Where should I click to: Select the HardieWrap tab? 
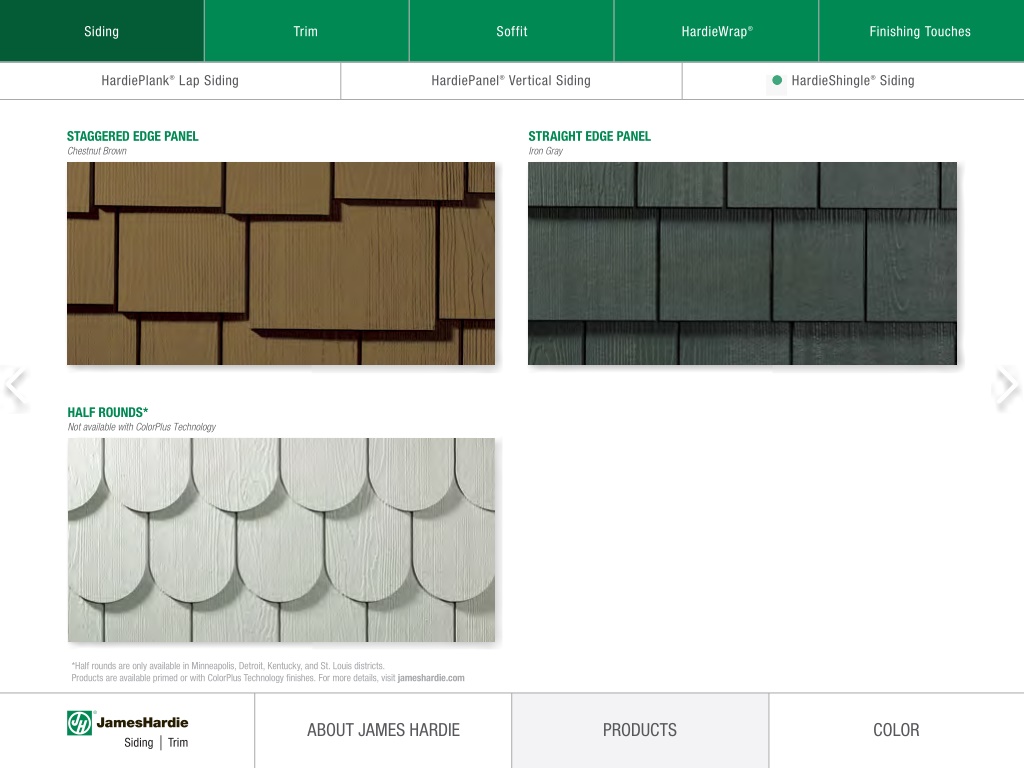716,31
